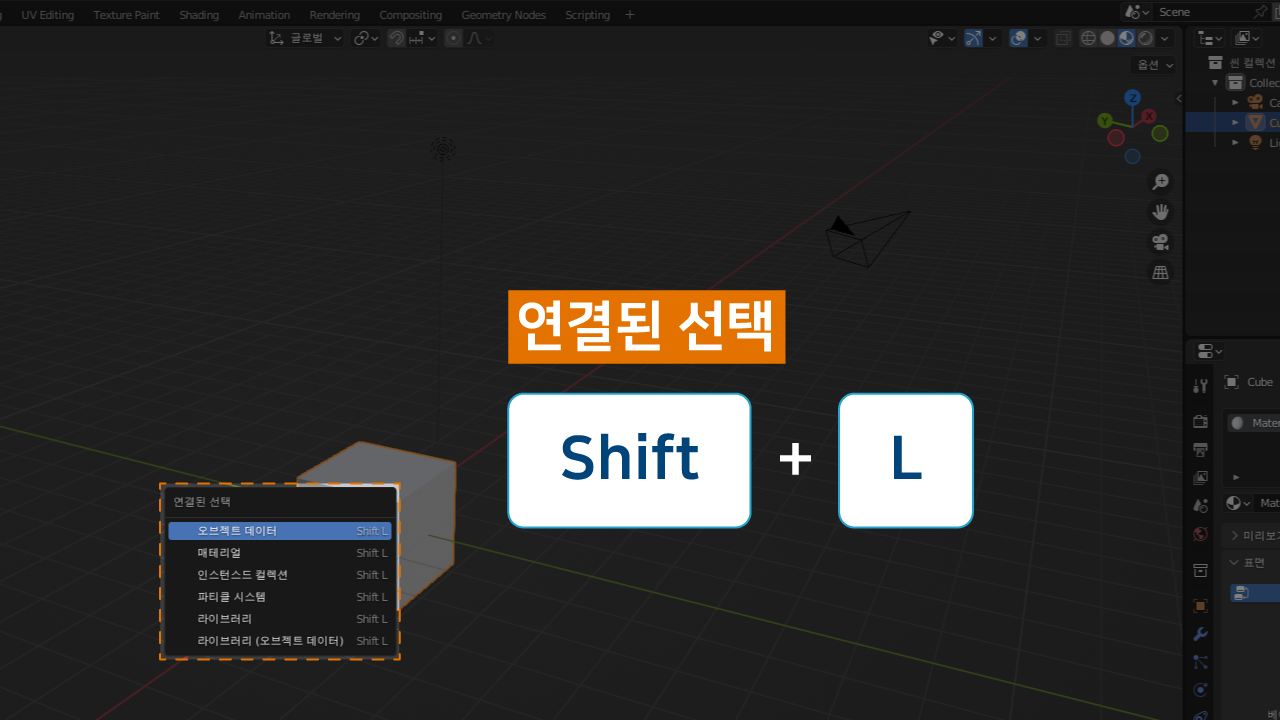
Task: Open the 옵션 options dropdown
Action: pos(1154,64)
